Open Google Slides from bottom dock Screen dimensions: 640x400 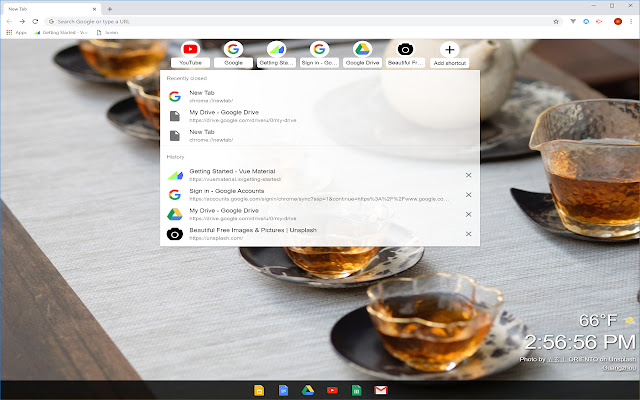point(259,391)
